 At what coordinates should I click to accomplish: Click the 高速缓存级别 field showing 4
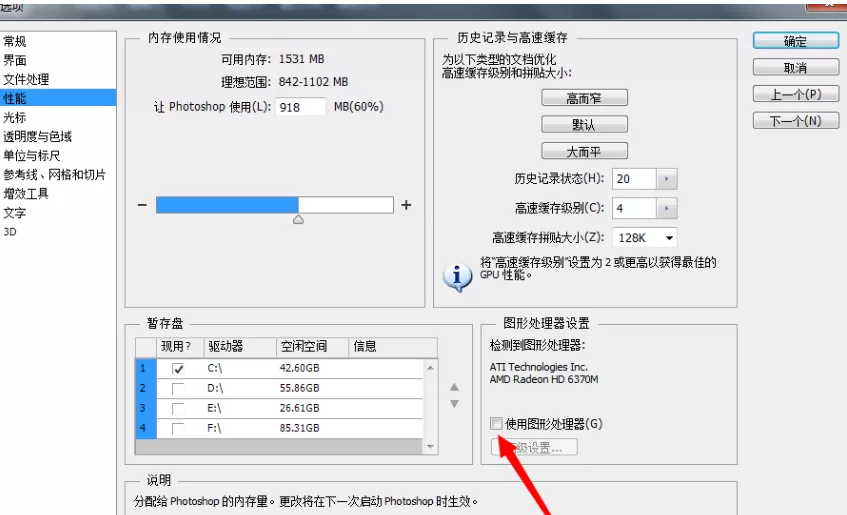[634, 208]
